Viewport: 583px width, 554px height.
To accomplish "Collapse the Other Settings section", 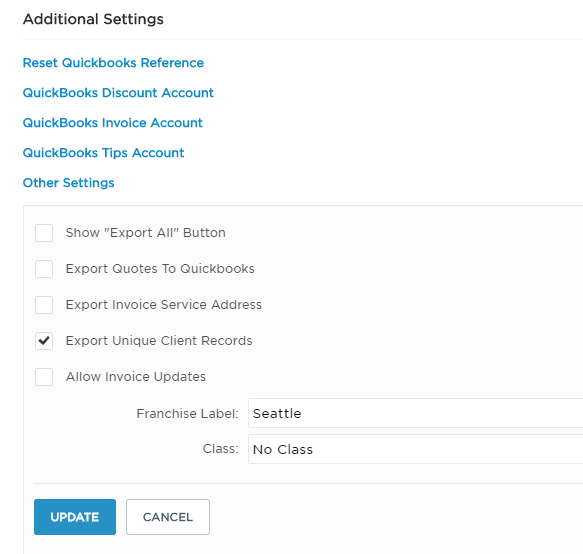I will (x=68, y=183).
